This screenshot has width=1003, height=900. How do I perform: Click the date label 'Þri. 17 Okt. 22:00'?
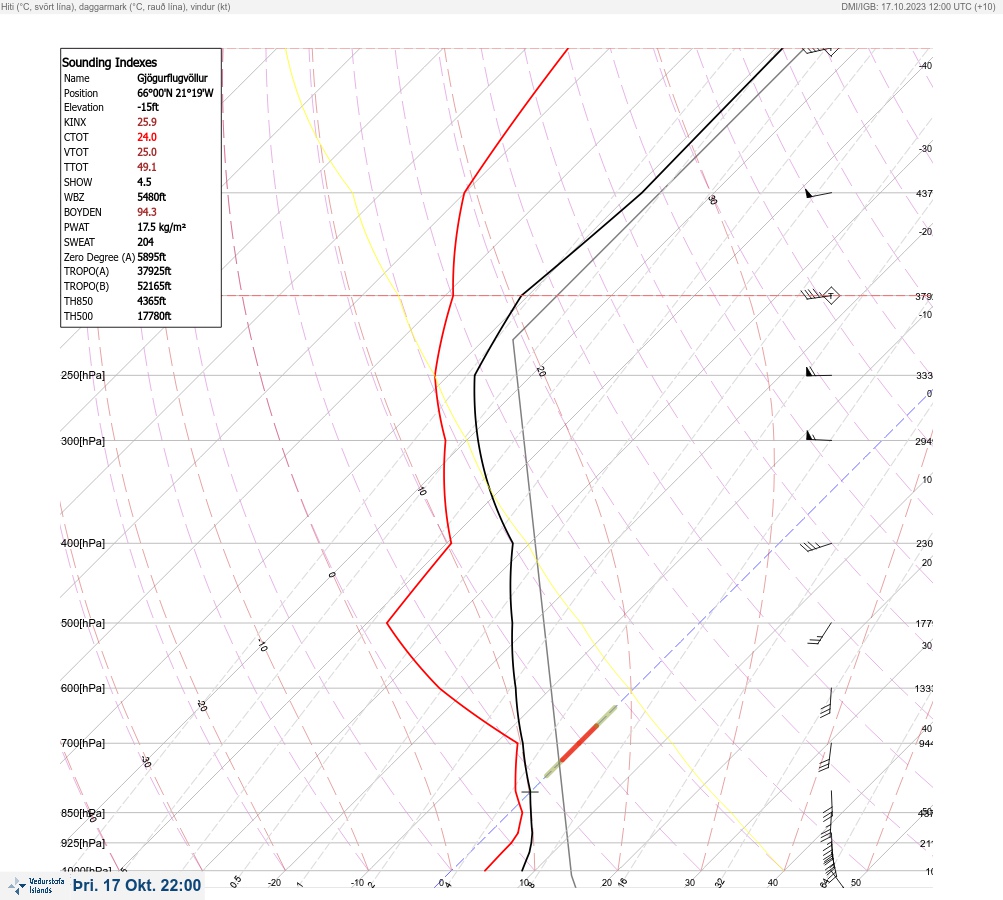point(137,886)
